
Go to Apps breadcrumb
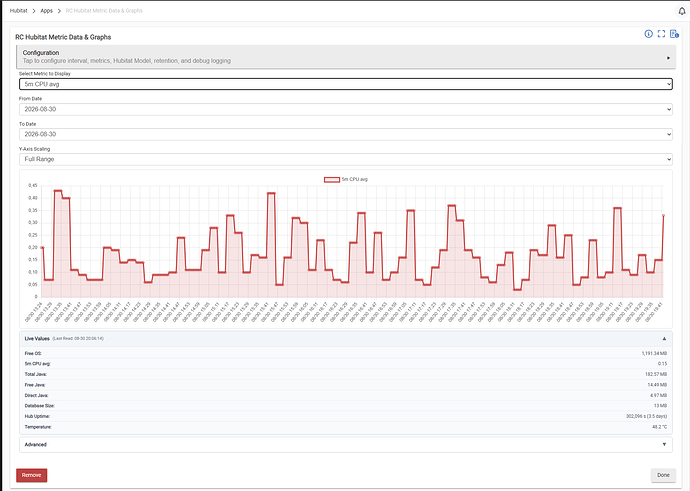47,11
